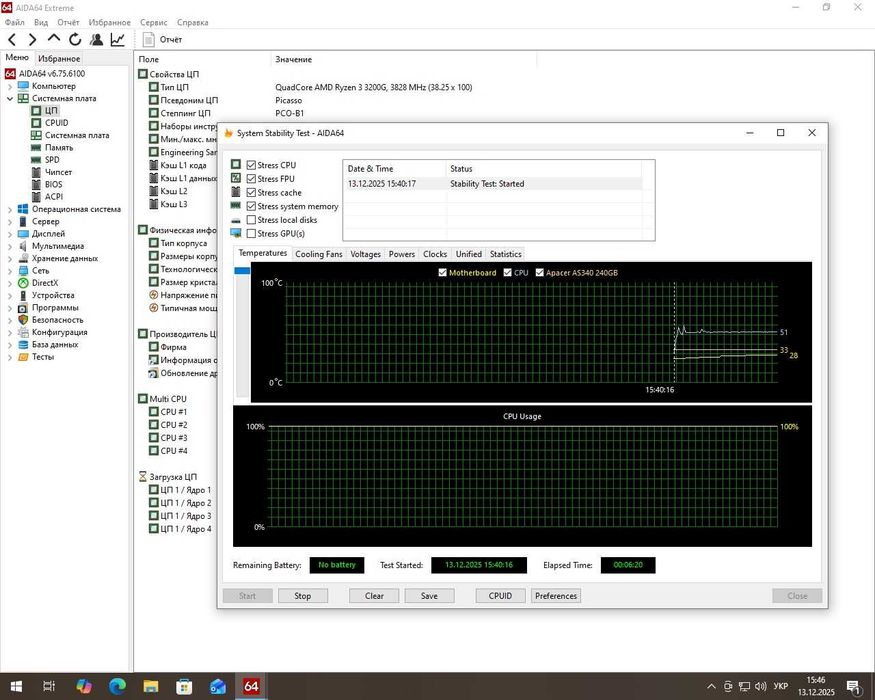Enable the Stress local disks checkbox
The height and width of the screenshot is (700, 875).
coord(251,220)
